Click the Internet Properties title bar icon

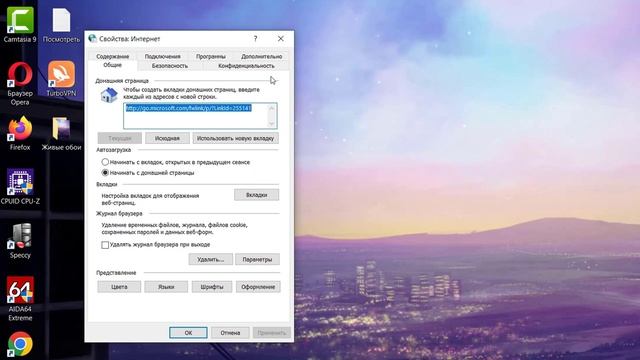click(92, 38)
